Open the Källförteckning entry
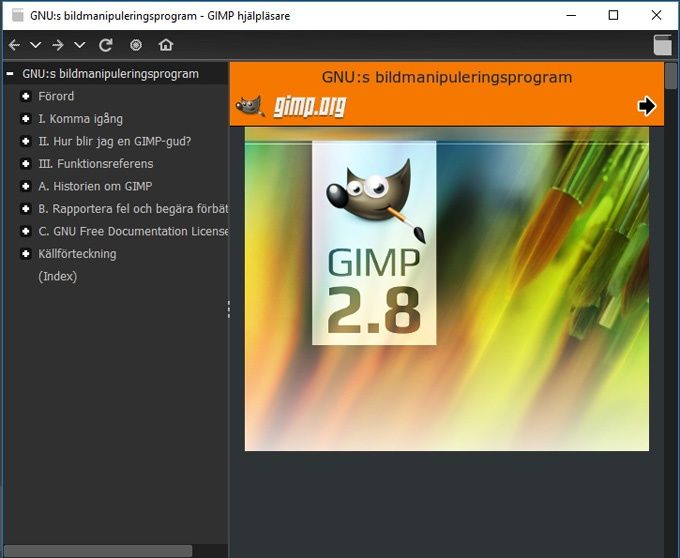Image resolution: width=680 pixels, height=558 pixels. tap(77, 255)
